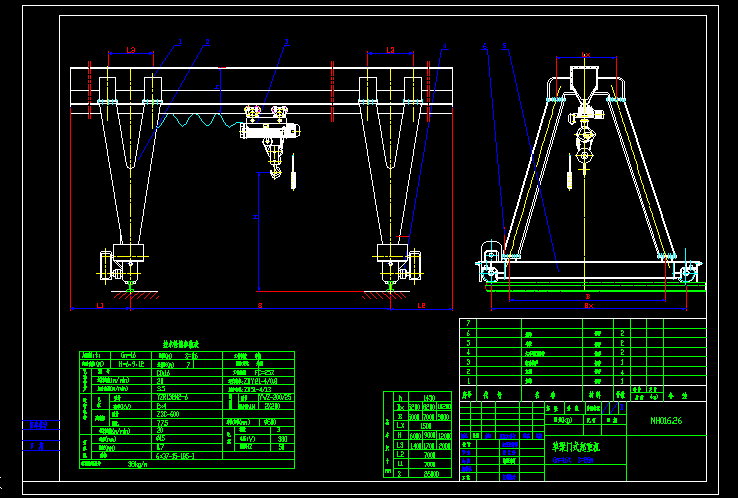Click the 38kg/m value in specification table
This screenshot has height=498, width=738.
point(137,464)
